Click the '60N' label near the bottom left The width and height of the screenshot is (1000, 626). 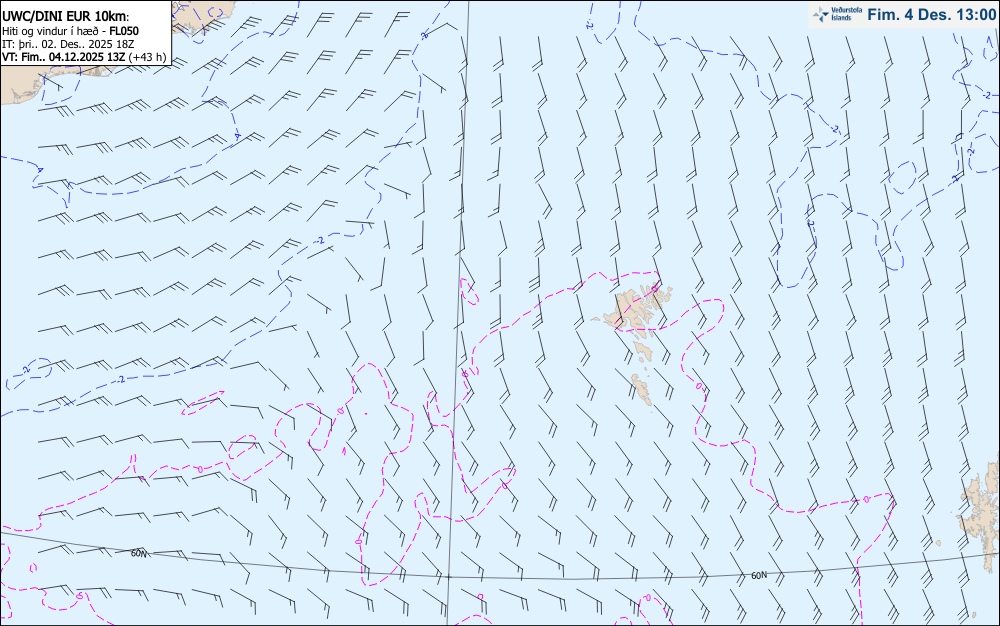click(x=138, y=553)
